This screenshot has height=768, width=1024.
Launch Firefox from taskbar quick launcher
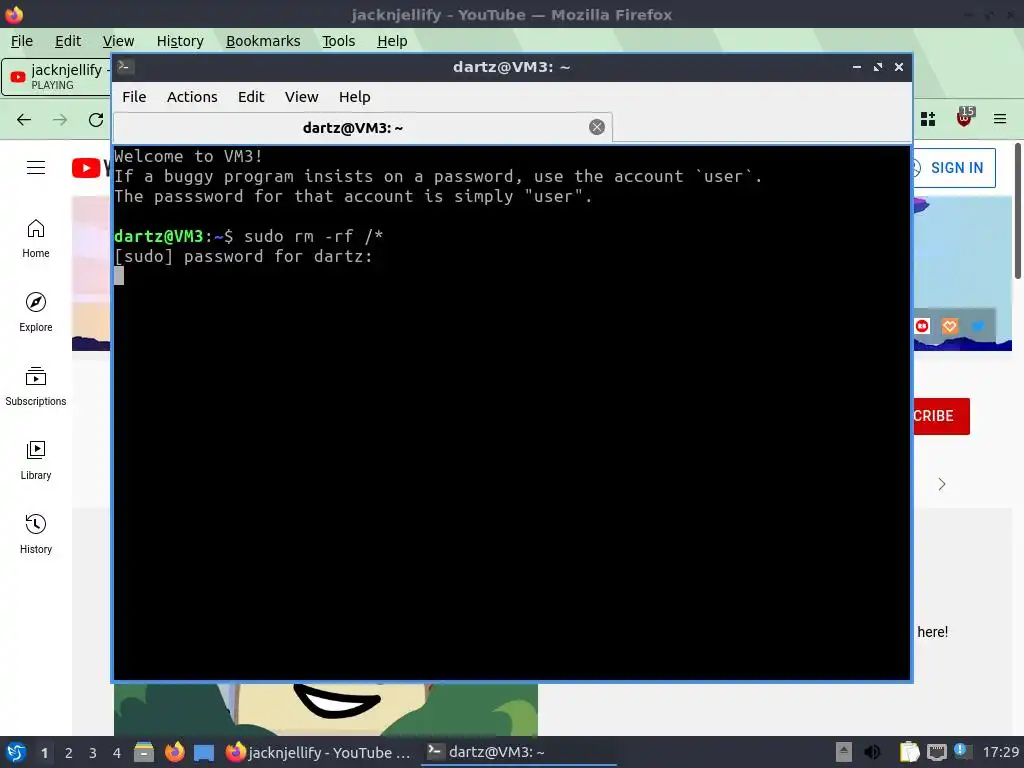(174, 752)
